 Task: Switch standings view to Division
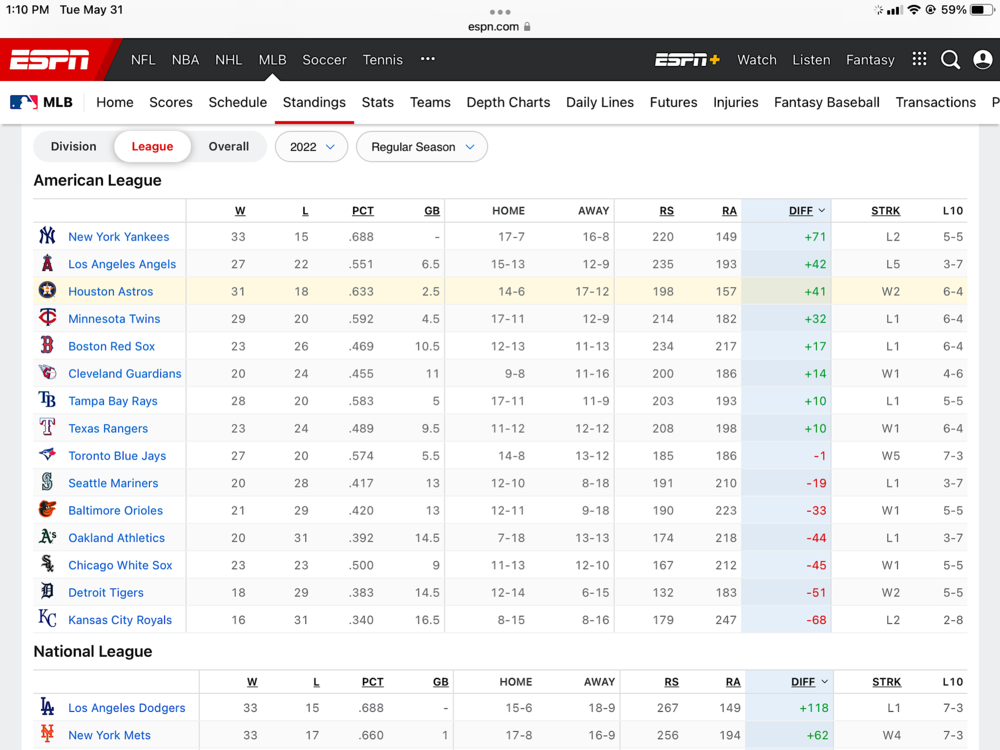(74, 147)
